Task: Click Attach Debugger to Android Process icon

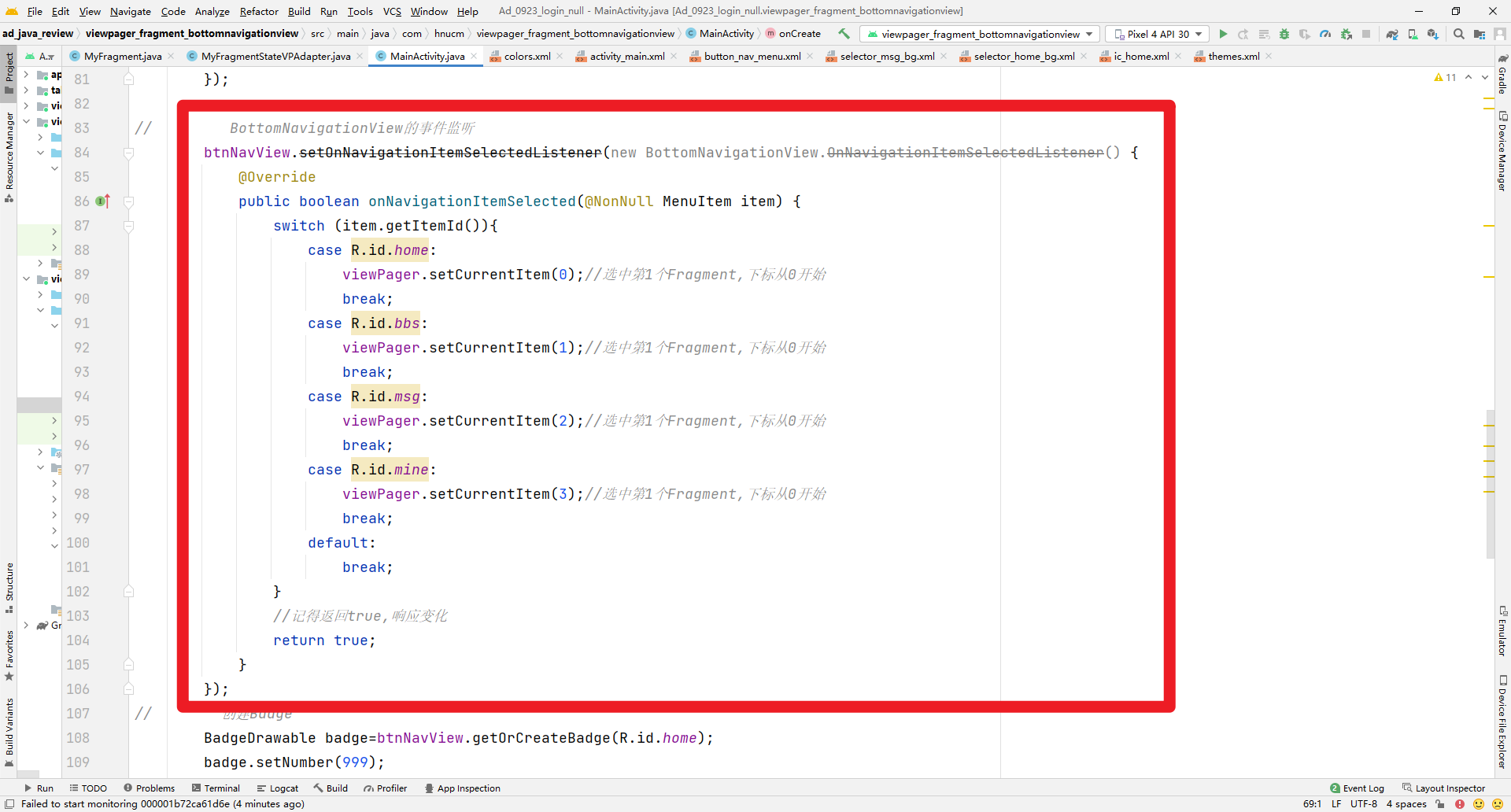Action: pyautogui.click(x=1347, y=34)
